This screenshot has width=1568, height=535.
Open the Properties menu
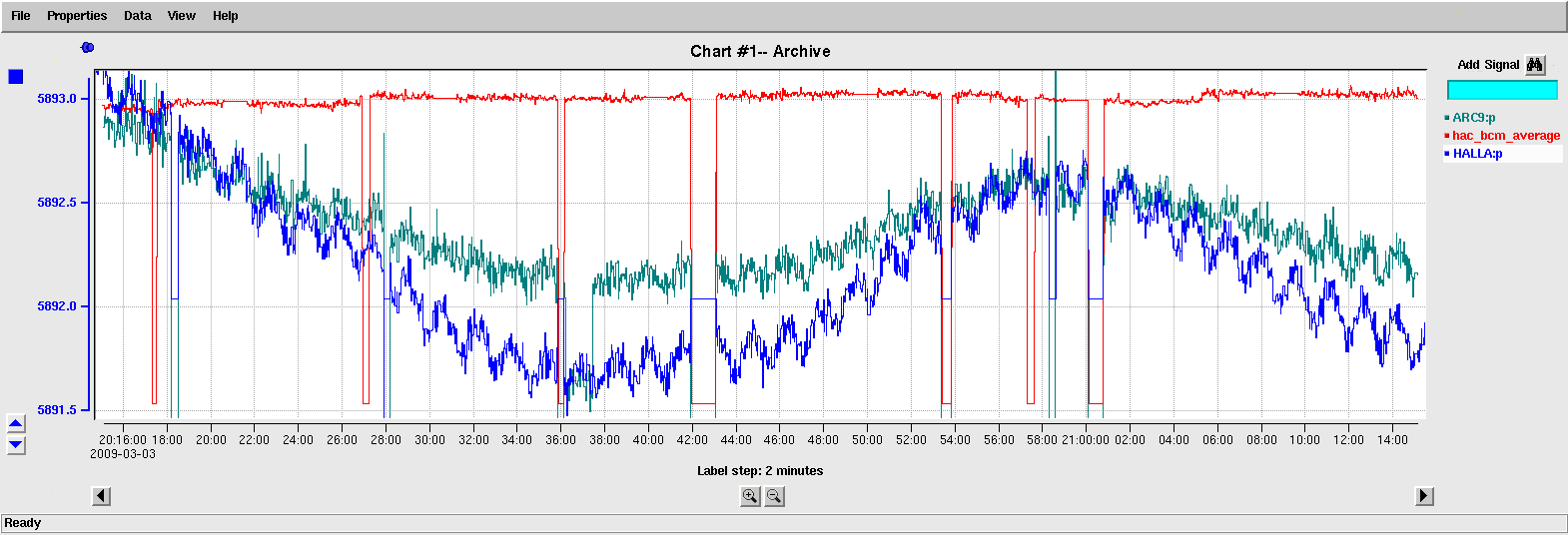point(77,16)
